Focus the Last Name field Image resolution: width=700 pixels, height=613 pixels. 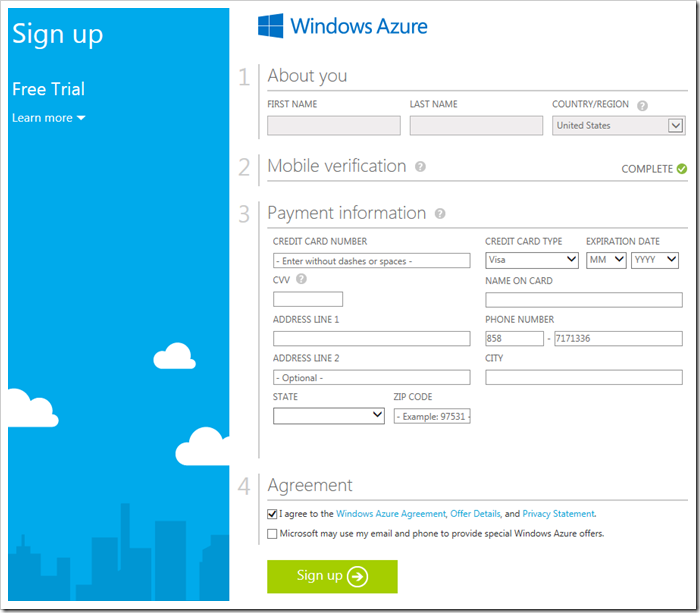[x=476, y=125]
